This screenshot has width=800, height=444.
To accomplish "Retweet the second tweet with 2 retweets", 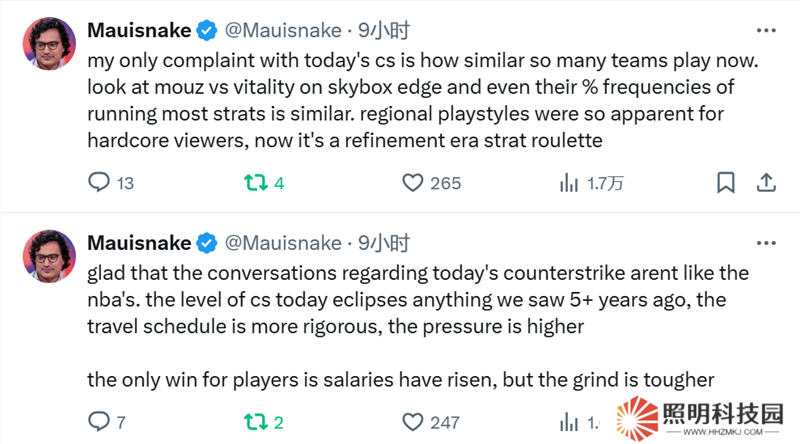I will (x=254, y=423).
